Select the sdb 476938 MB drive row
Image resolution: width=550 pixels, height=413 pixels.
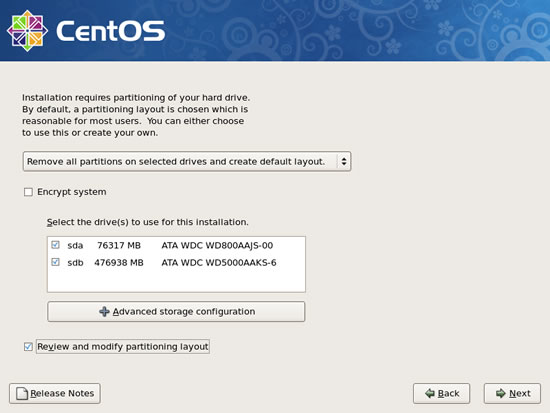tap(176, 262)
